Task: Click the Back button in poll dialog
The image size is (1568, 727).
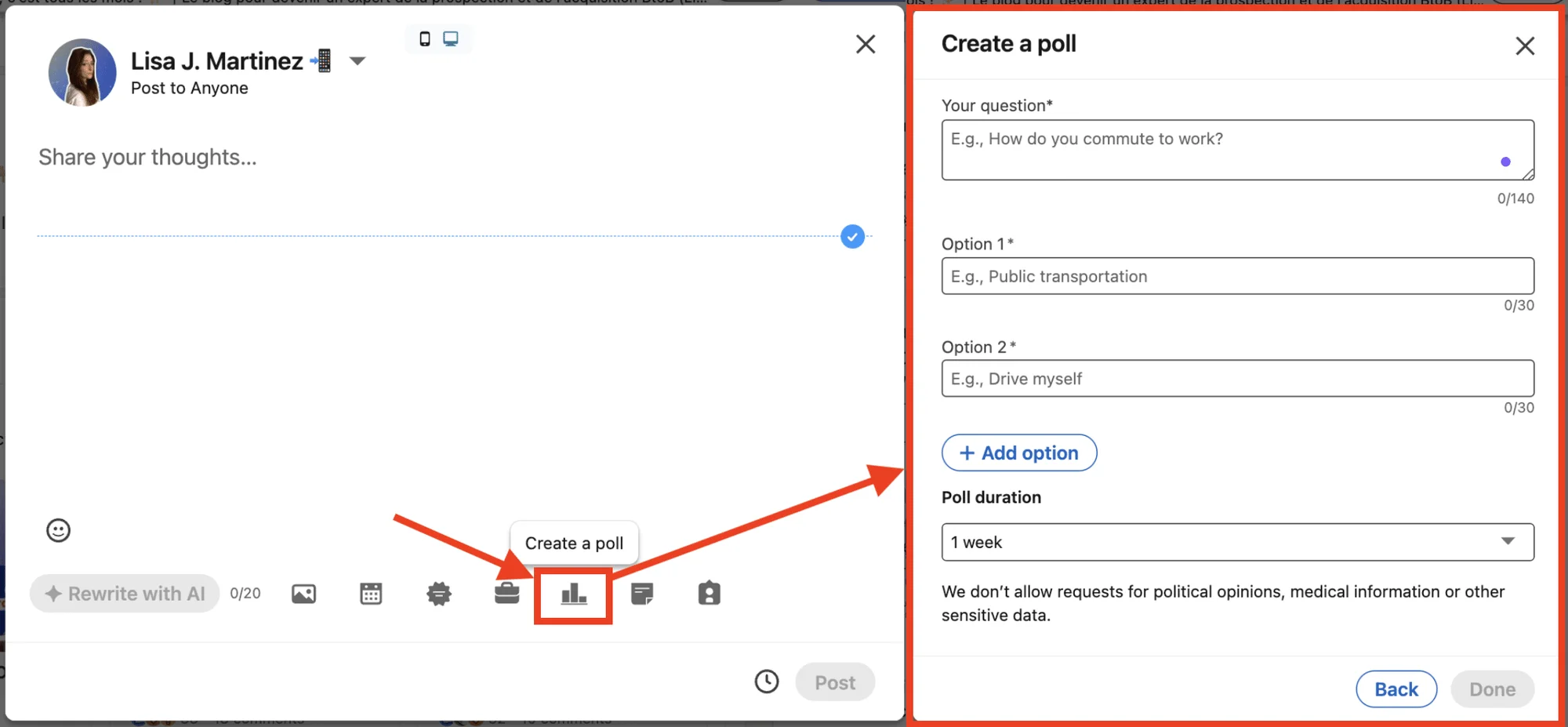Action: 1396,689
